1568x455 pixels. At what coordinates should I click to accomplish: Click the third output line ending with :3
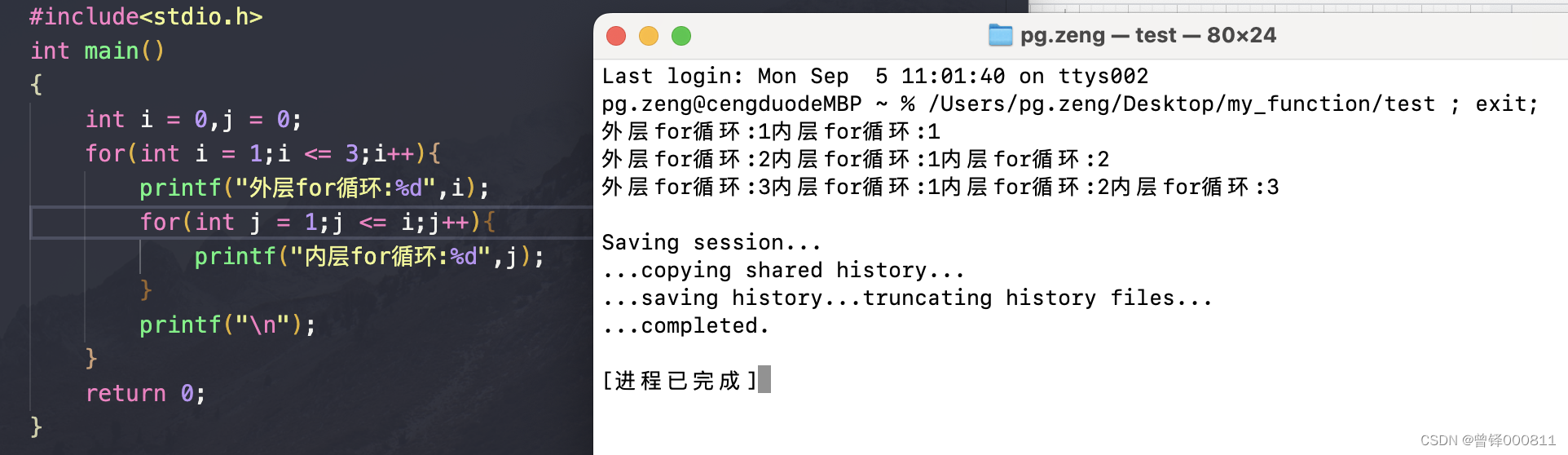tap(940, 187)
